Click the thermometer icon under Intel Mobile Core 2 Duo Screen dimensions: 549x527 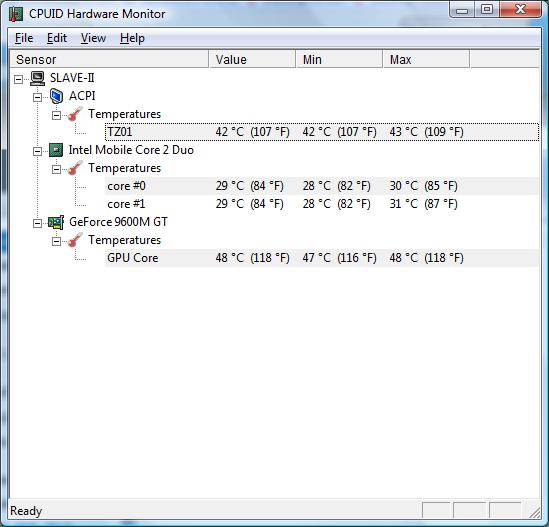[x=75, y=168]
